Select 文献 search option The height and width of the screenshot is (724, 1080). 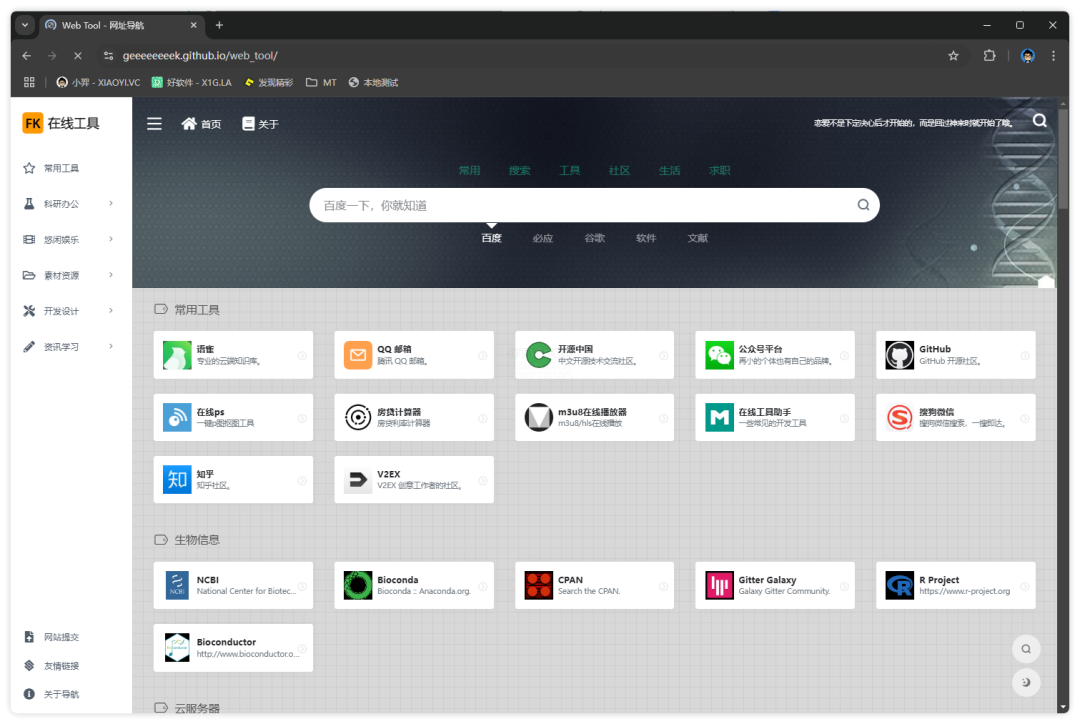tap(698, 238)
